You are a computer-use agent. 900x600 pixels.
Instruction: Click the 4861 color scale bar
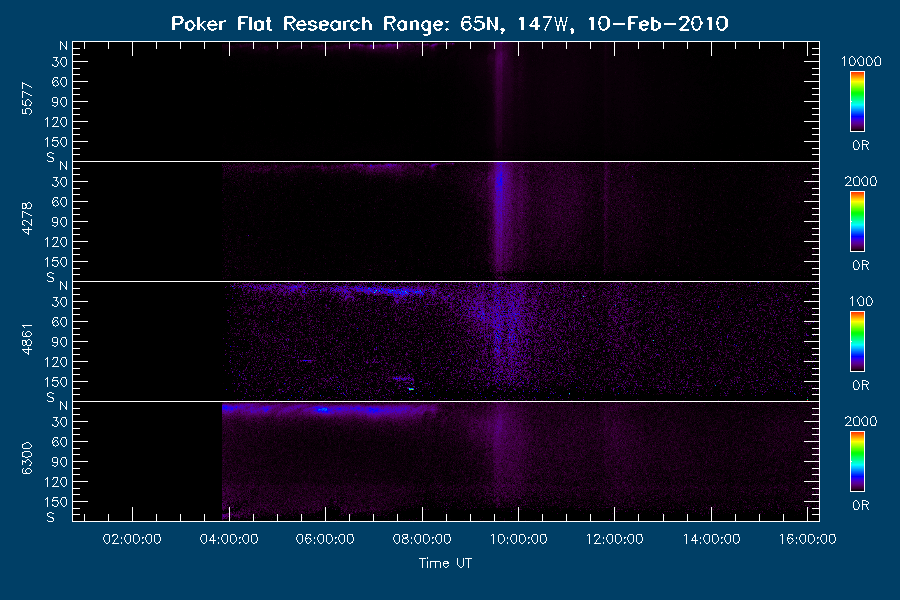[x=857, y=342]
